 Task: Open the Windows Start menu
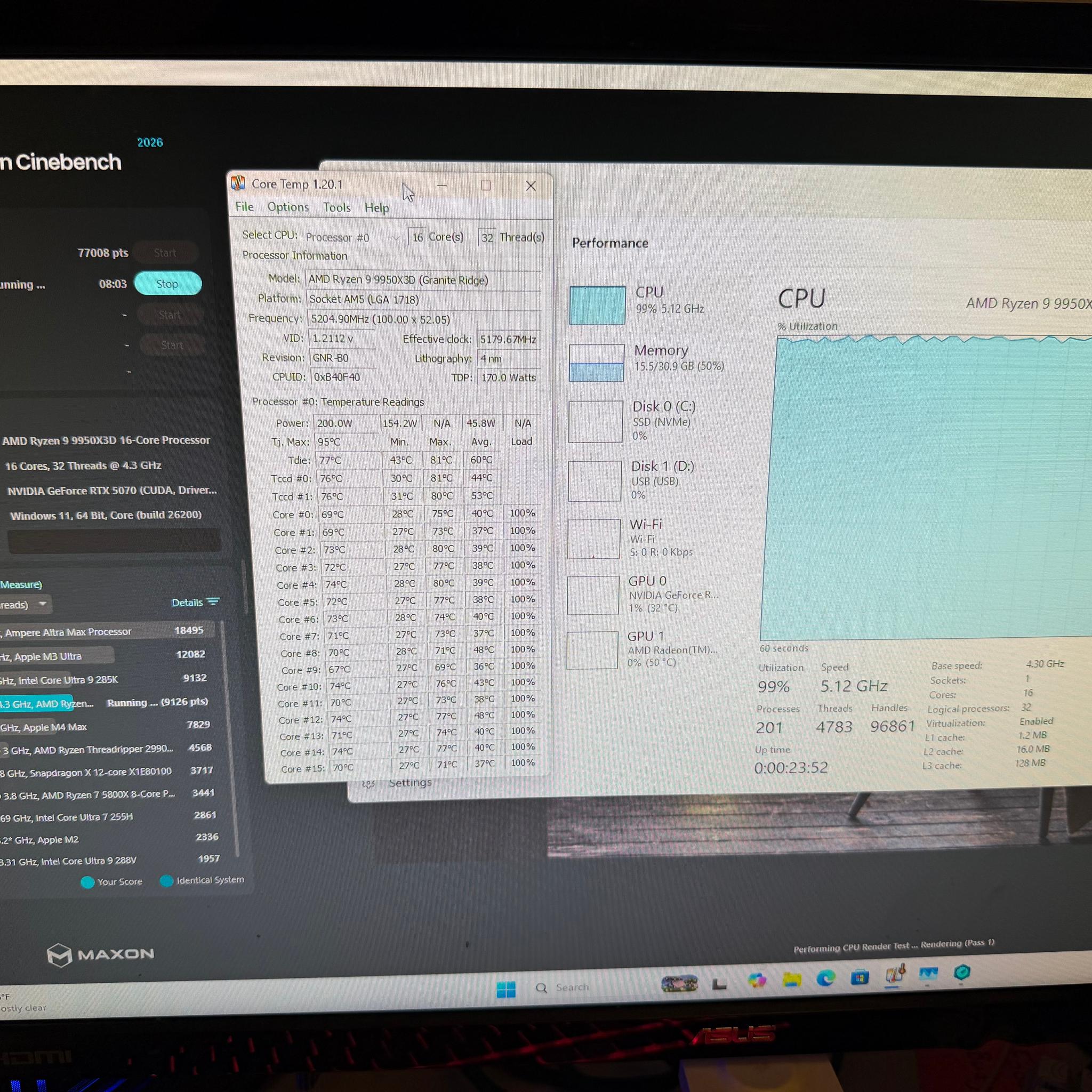point(506,989)
